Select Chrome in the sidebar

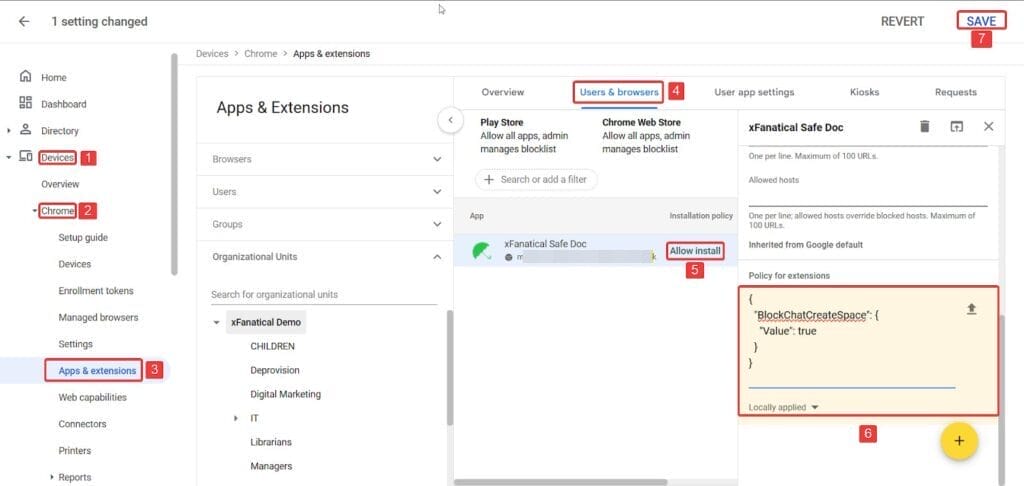(57, 210)
